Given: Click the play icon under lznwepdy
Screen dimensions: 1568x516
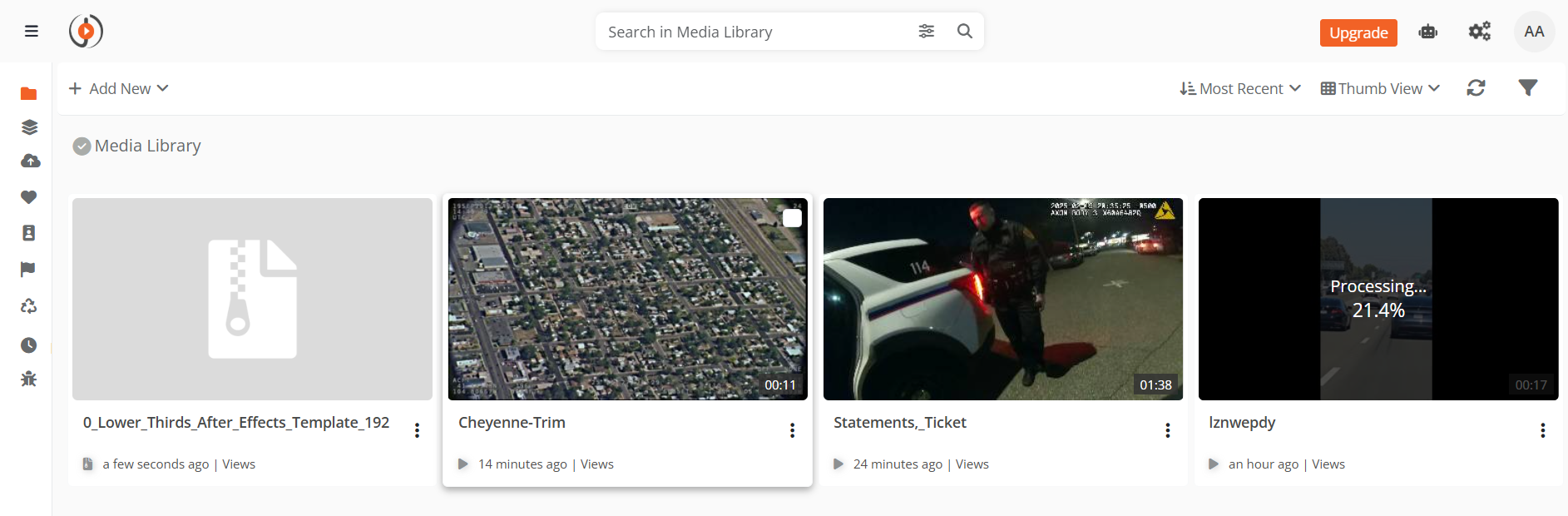Looking at the screenshot, I should pyautogui.click(x=1214, y=464).
